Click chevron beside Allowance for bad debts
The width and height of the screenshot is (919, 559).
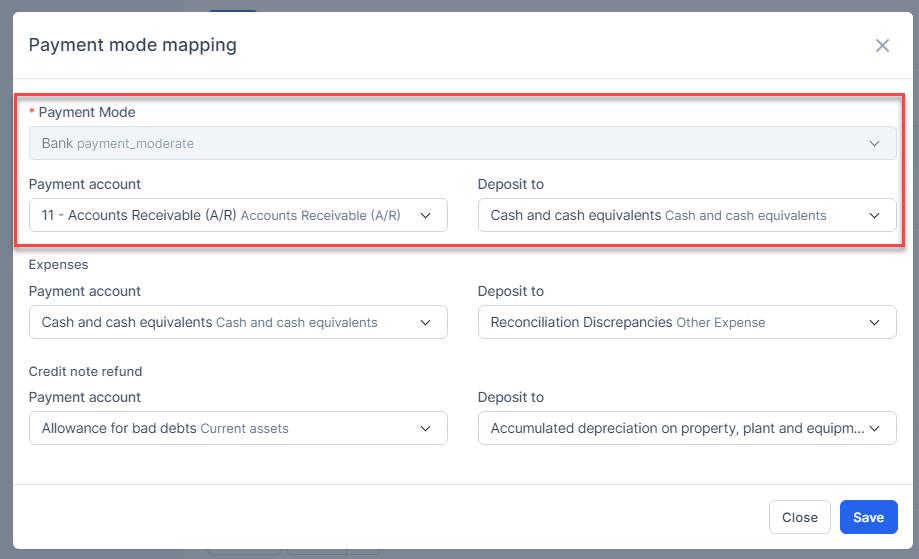[x=426, y=428]
